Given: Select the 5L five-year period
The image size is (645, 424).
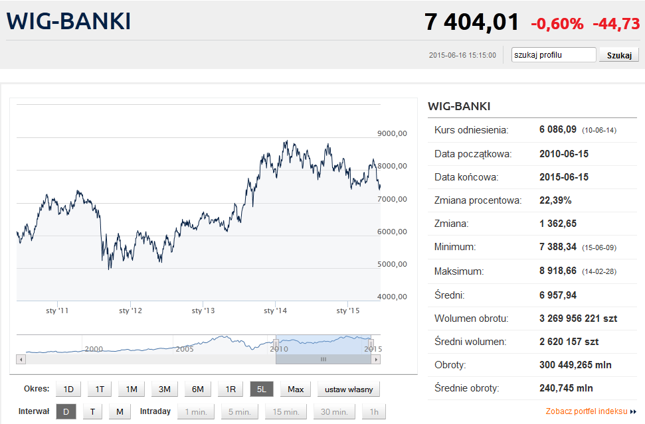Looking at the screenshot, I should [262, 389].
